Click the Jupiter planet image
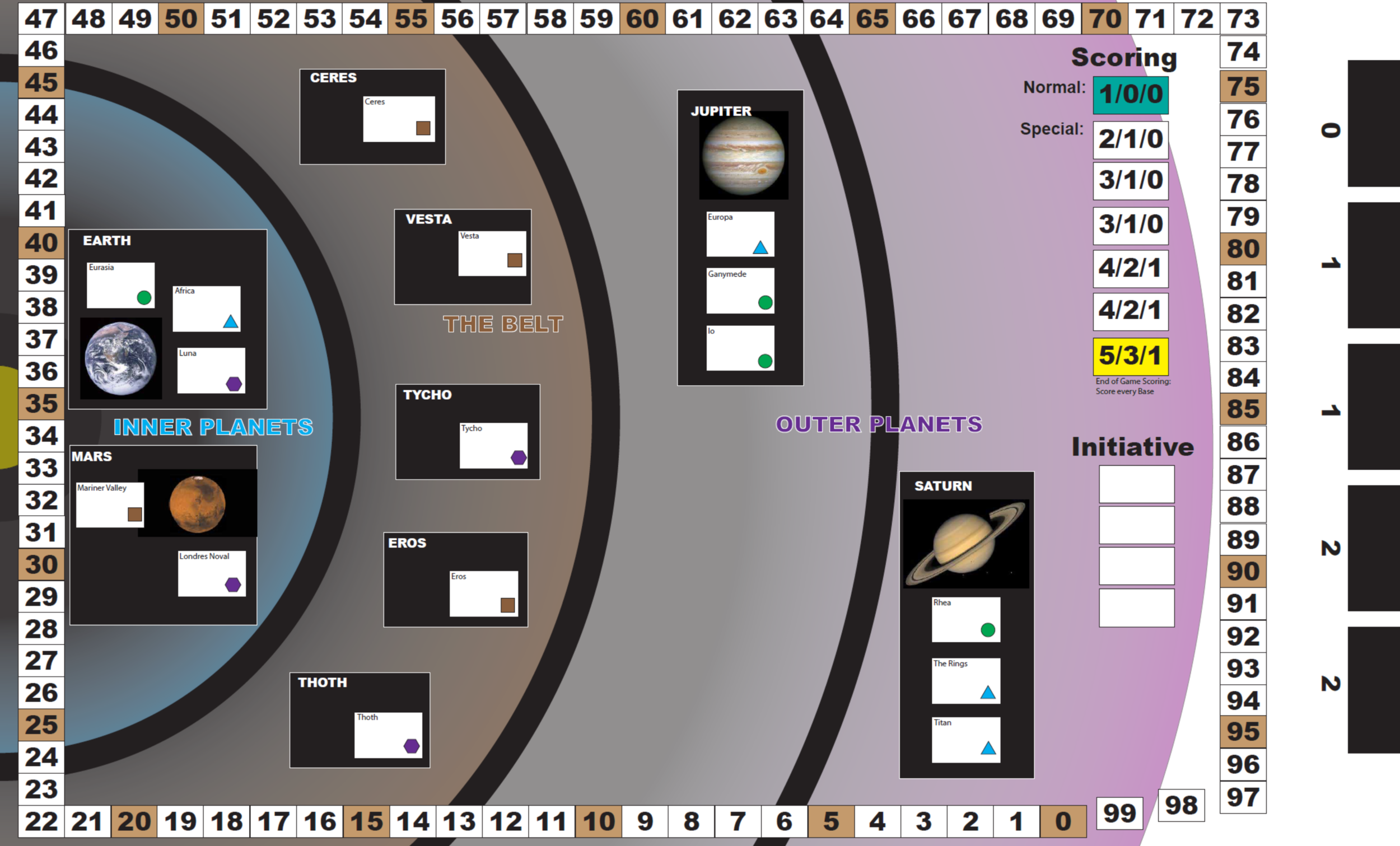Viewport: 1400px width, 846px height. 743,155
